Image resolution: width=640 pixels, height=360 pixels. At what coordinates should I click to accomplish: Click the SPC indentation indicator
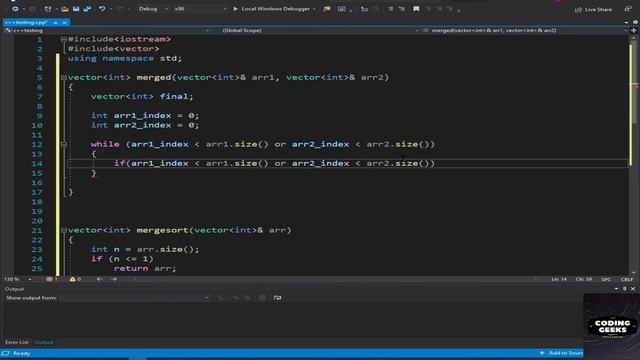click(x=606, y=280)
